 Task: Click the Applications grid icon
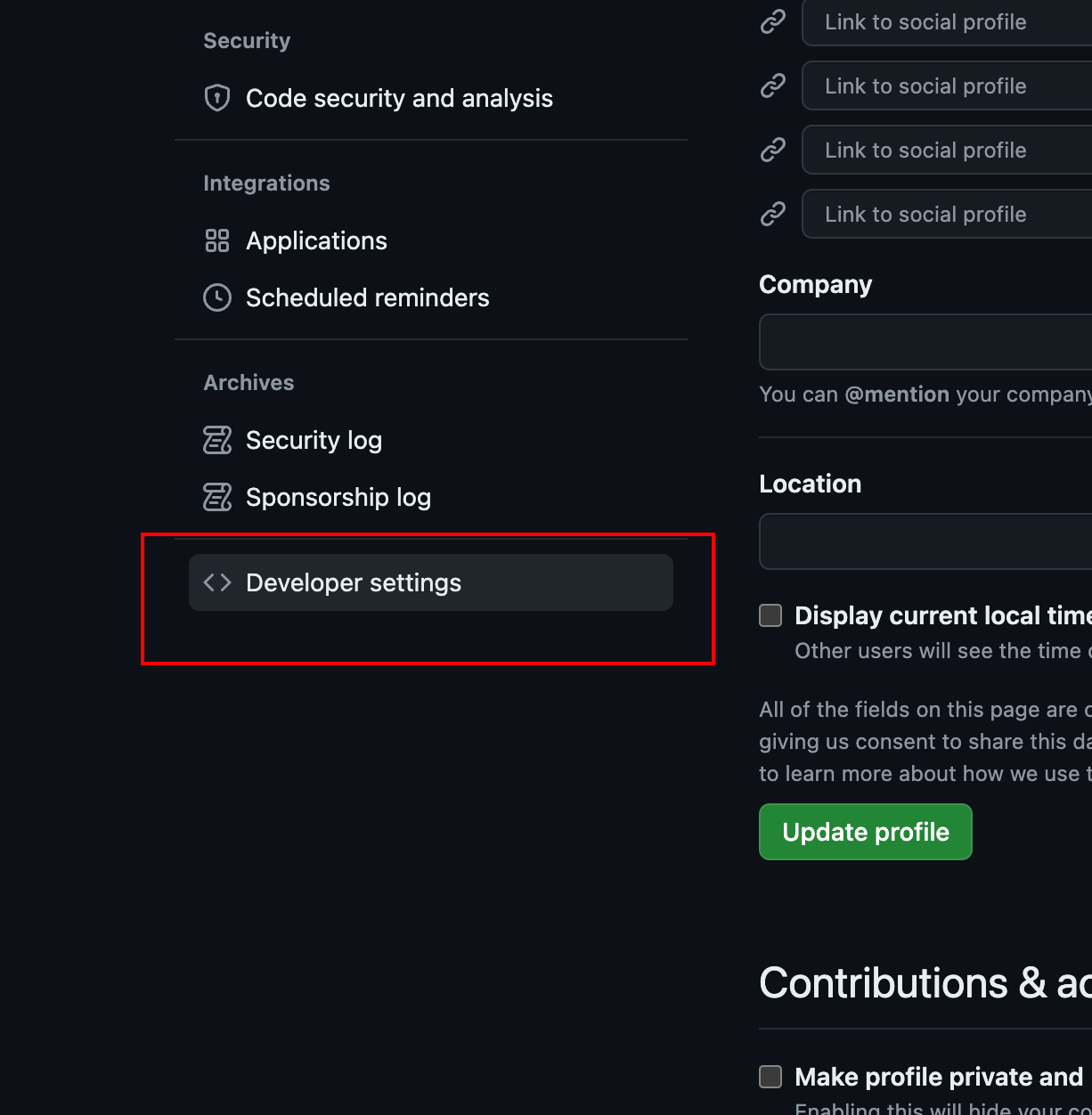click(x=217, y=240)
